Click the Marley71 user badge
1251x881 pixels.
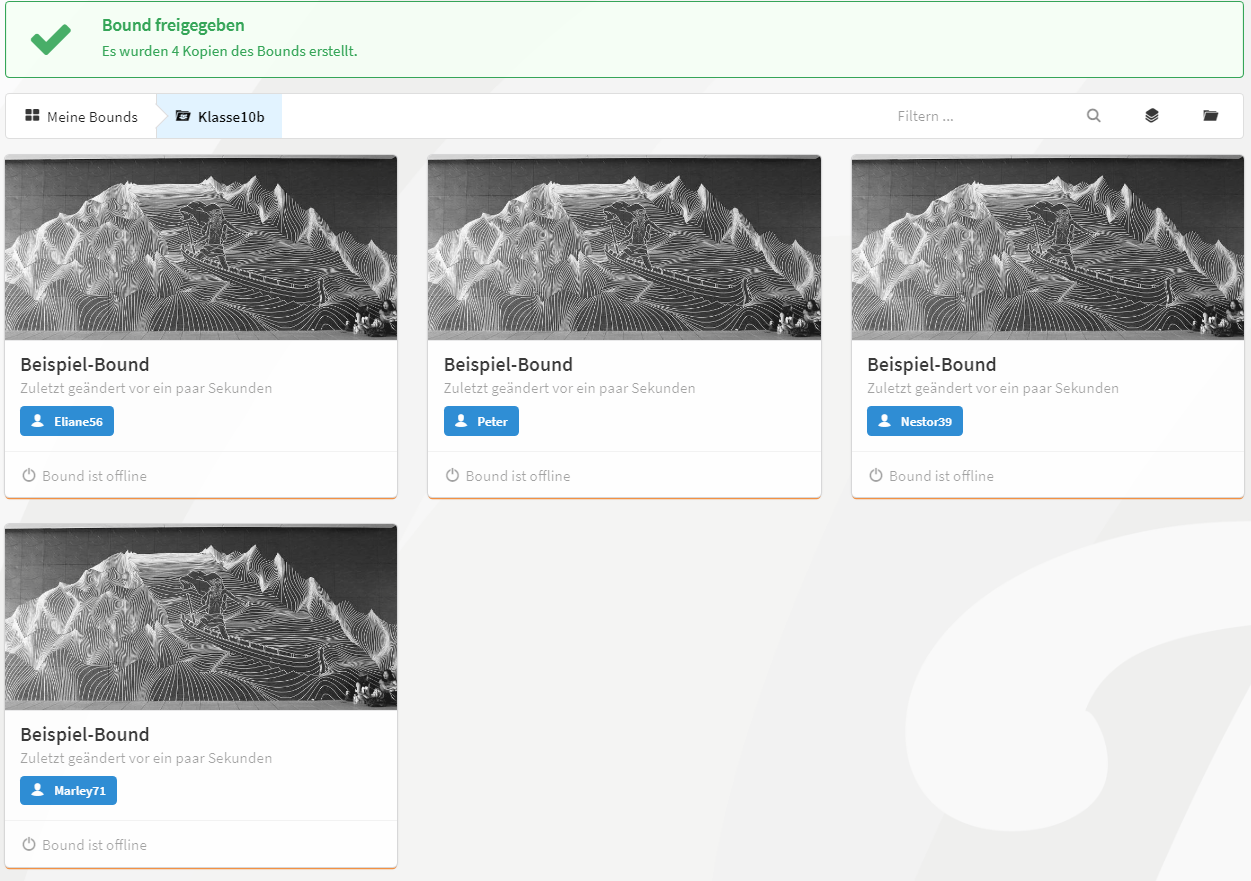[68, 790]
